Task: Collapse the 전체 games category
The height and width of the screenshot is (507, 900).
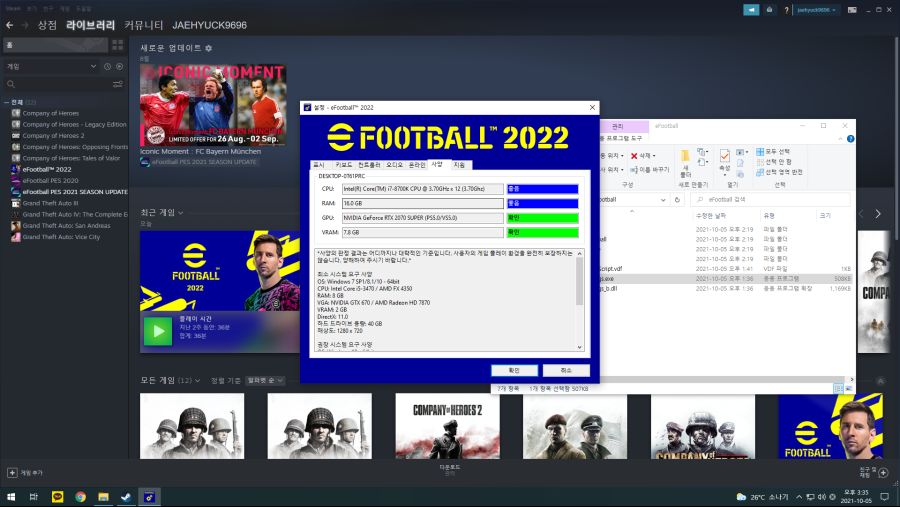Action: point(6,102)
